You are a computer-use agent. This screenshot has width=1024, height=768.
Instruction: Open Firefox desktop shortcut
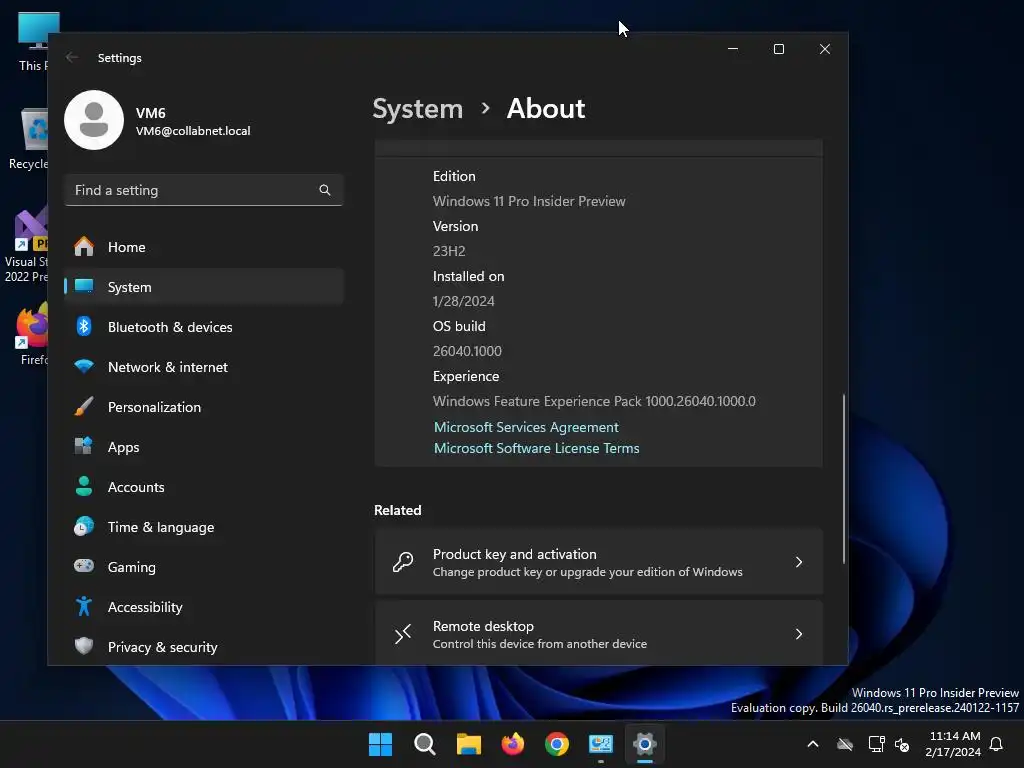33,334
